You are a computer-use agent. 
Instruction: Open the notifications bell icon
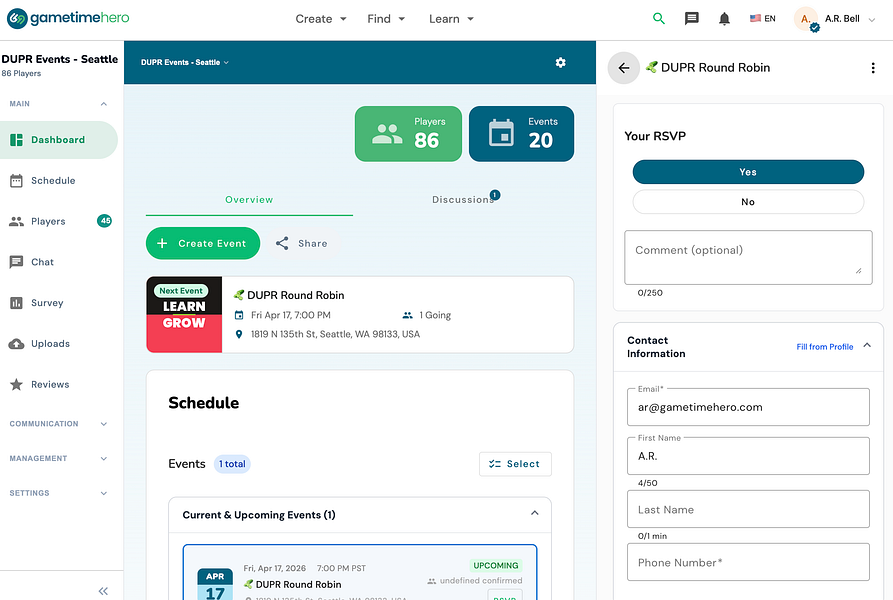point(724,19)
